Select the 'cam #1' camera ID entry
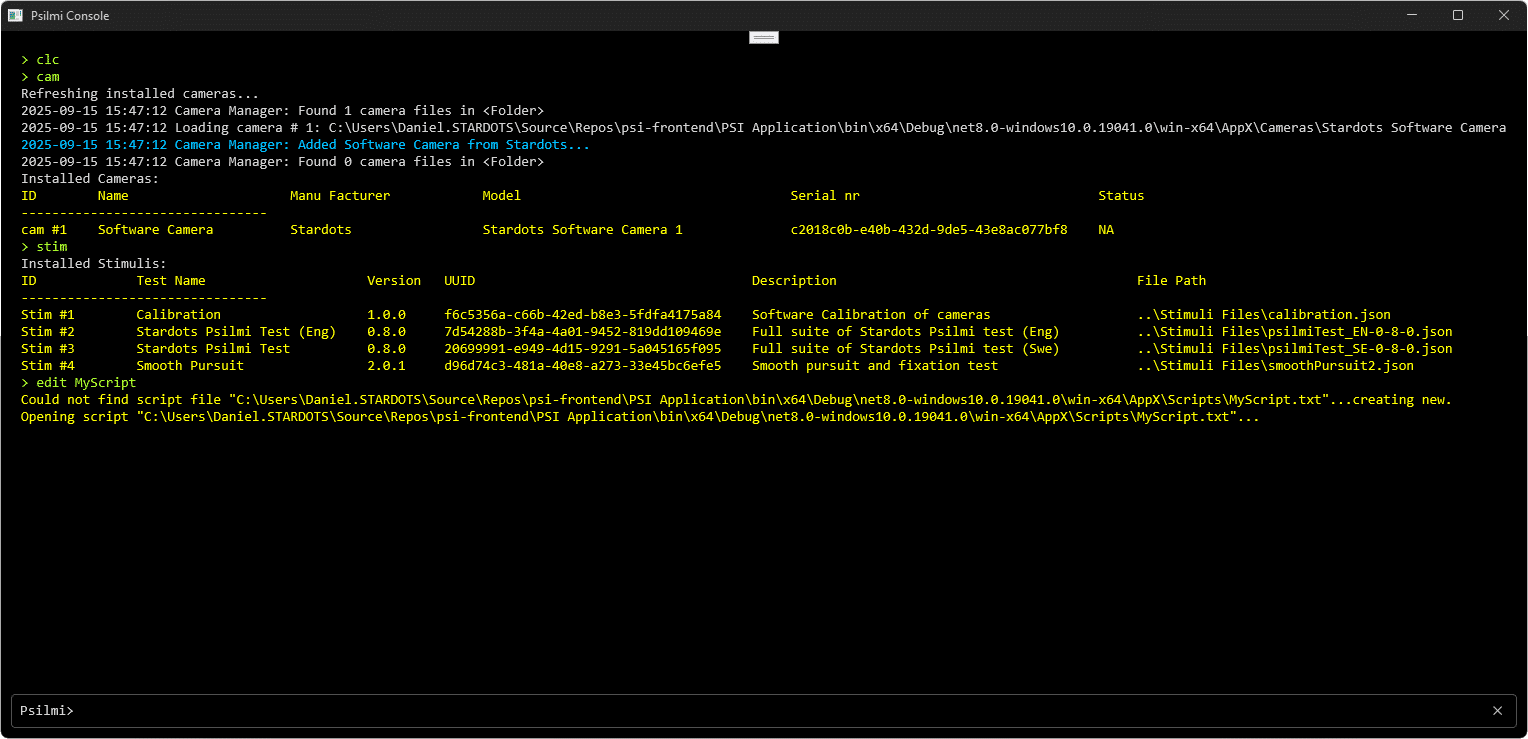The width and height of the screenshot is (1528, 739). click(44, 230)
